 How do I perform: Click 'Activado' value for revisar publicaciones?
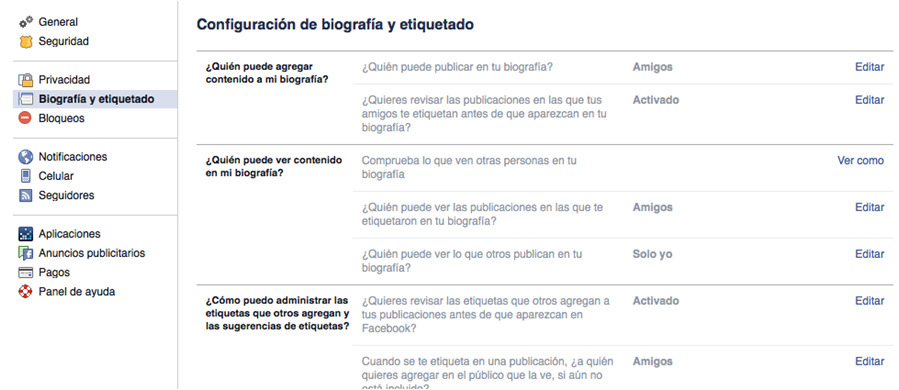pos(656,100)
